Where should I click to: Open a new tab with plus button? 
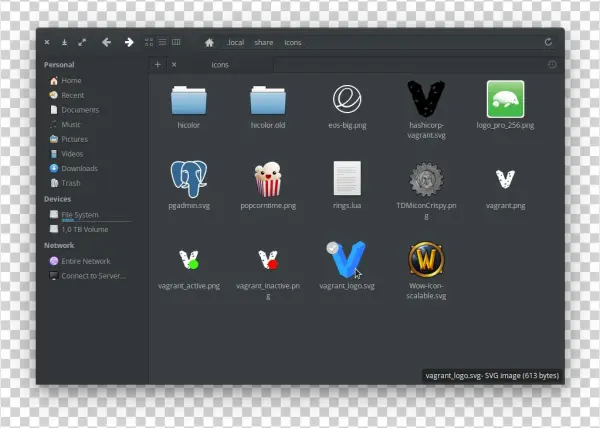pyautogui.click(x=157, y=64)
